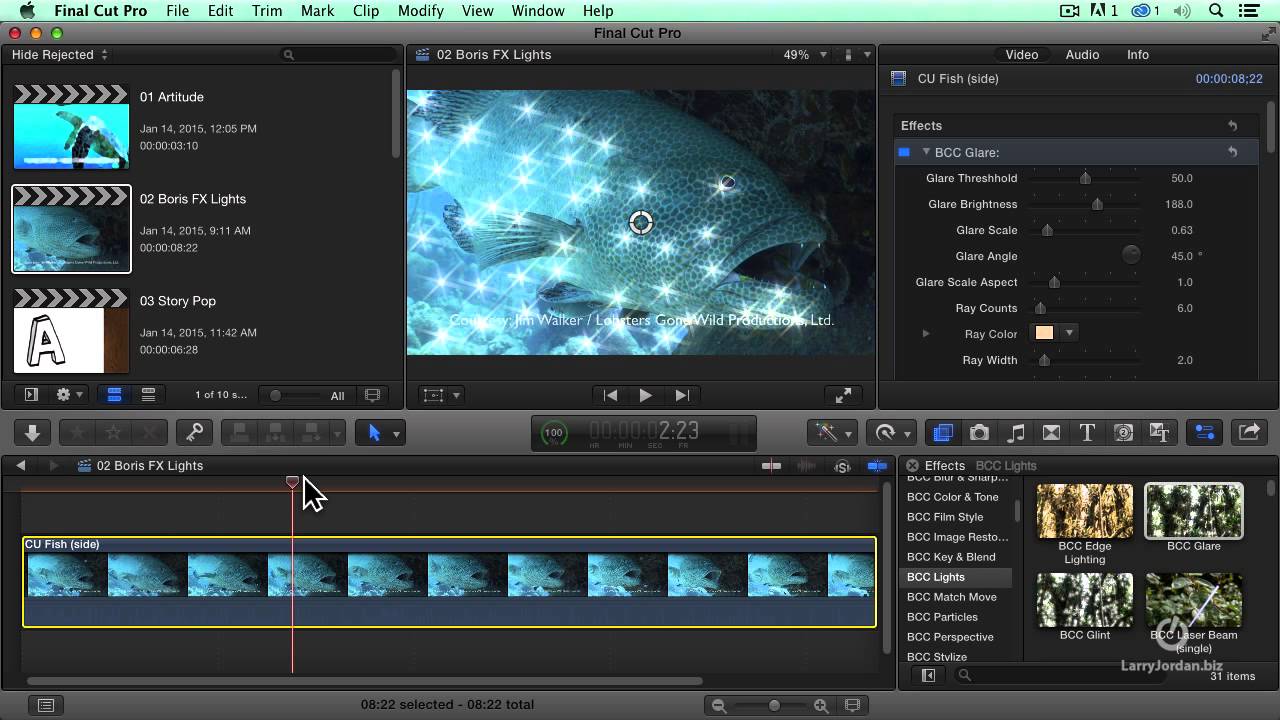Jump to the next edit point
This screenshot has width=1280, height=720.
[x=682, y=395]
